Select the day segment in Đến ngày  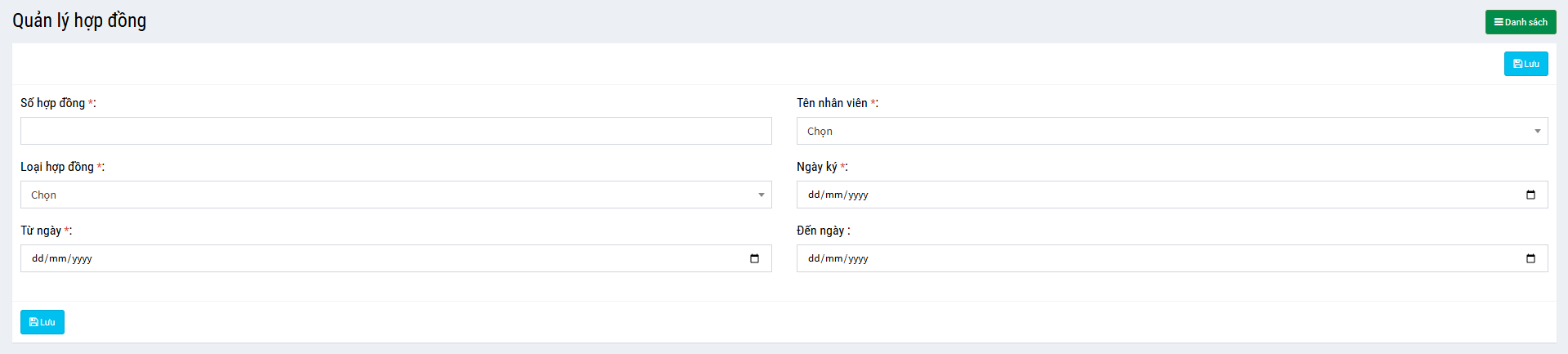(814, 258)
